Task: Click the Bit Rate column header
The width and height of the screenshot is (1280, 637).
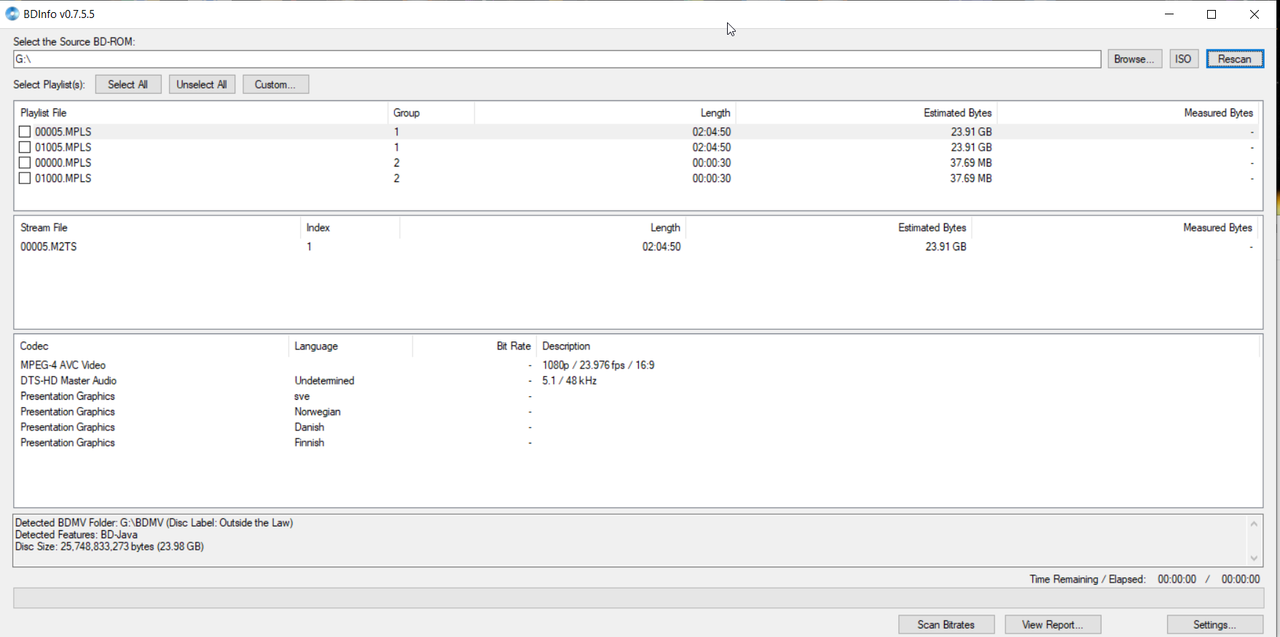Action: click(474, 346)
